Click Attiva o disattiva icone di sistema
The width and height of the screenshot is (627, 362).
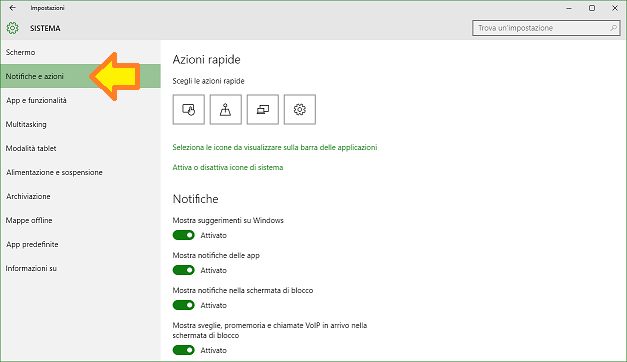click(x=228, y=167)
